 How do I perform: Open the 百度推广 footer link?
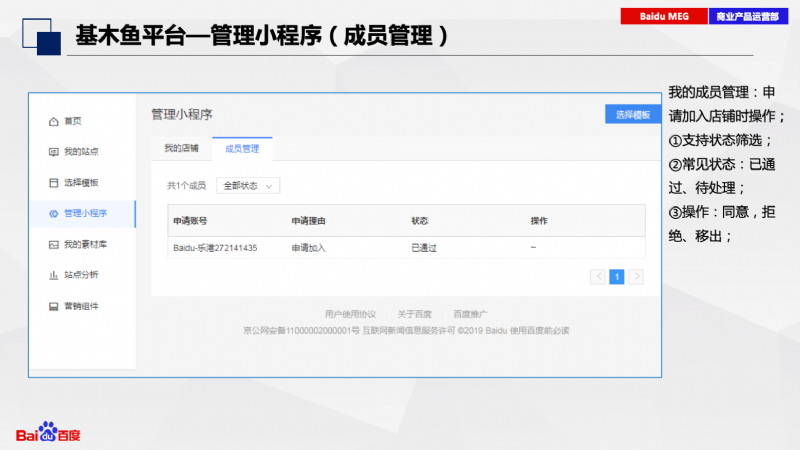tap(470, 314)
